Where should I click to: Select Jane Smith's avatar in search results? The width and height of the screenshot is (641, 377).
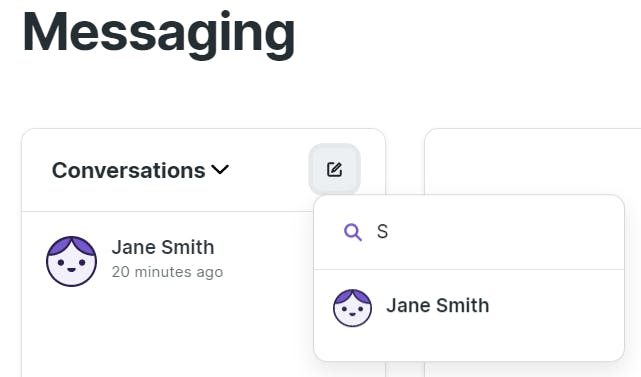point(352,308)
